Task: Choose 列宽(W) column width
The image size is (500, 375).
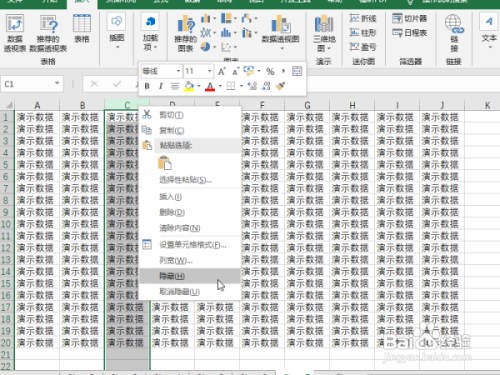Action: 190,260
